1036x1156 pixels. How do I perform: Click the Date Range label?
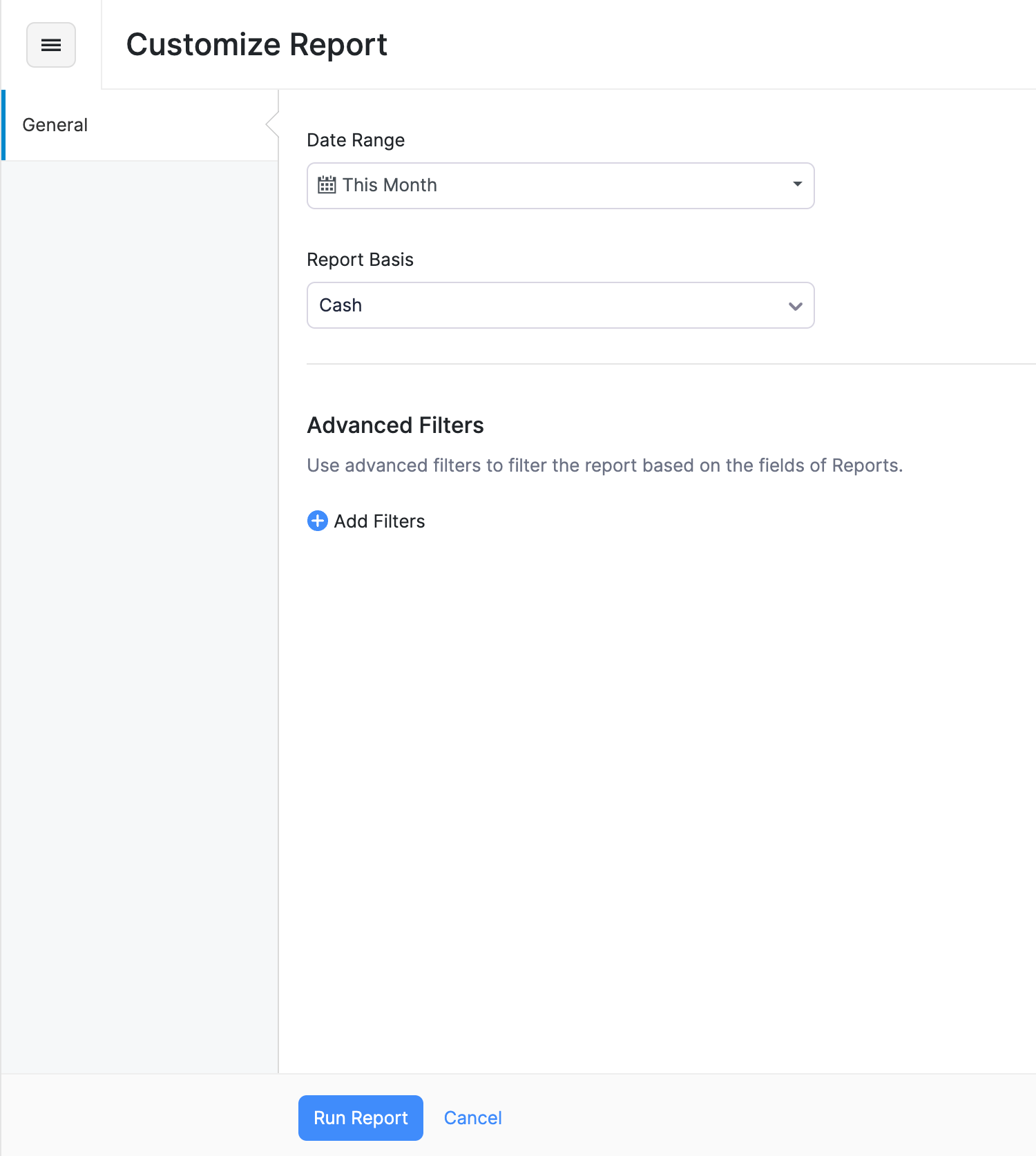[356, 140]
